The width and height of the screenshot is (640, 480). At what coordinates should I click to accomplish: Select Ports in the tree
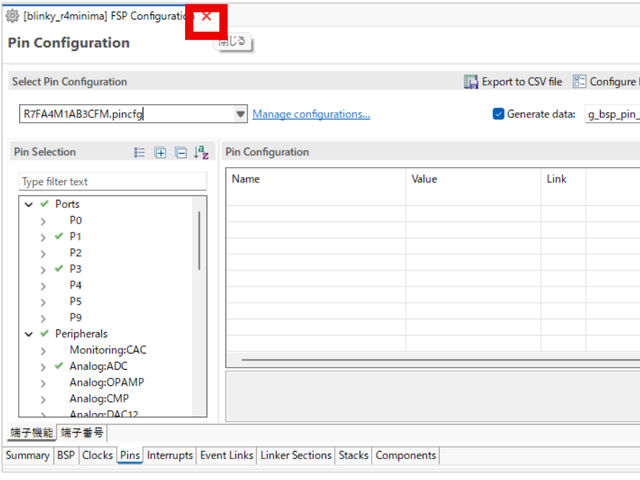pos(67,204)
